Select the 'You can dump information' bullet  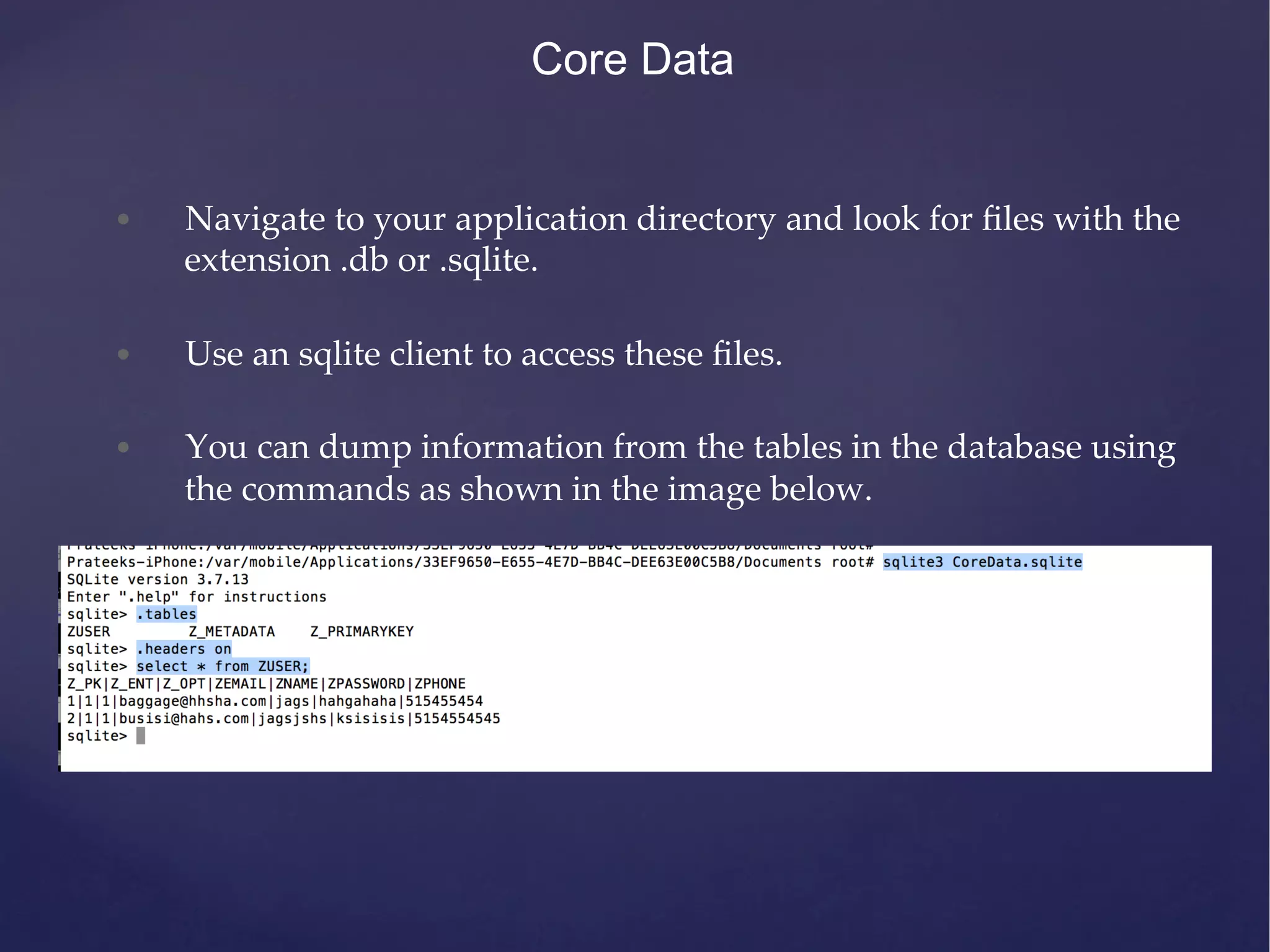pyautogui.click(x=680, y=467)
